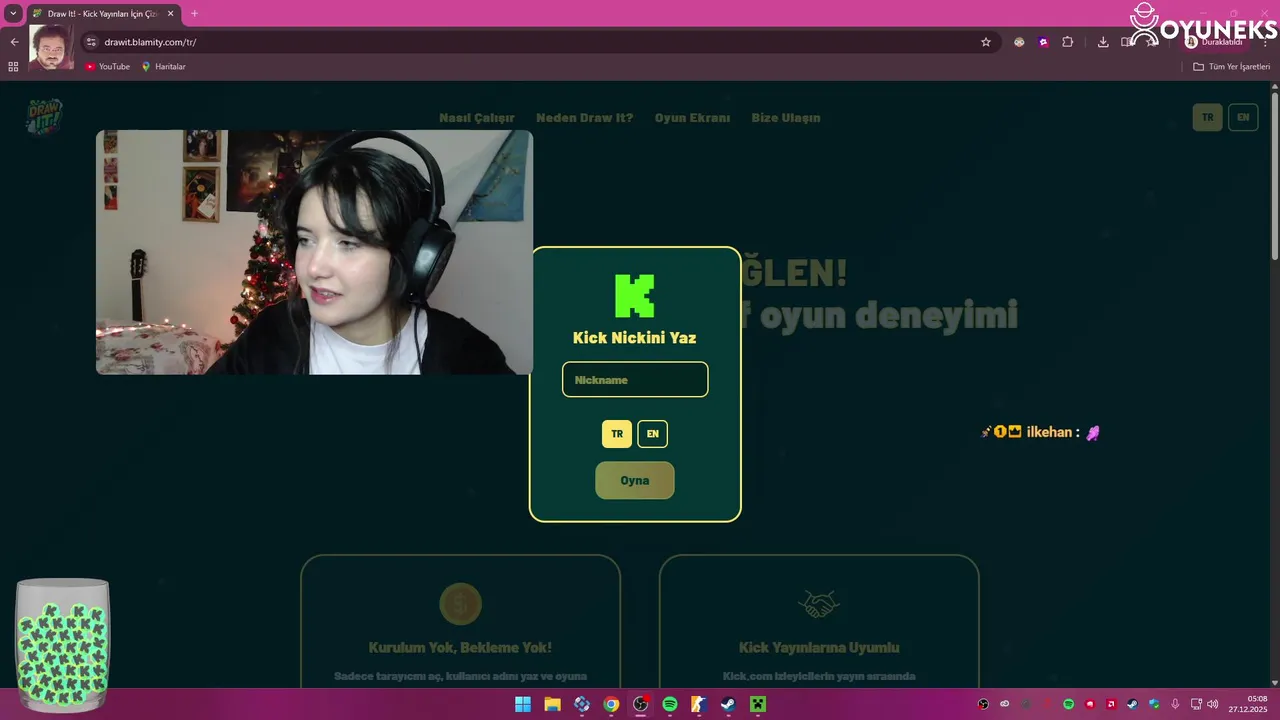Open the face avatar extension icon
This screenshot has width=1280, height=720.
(x=1019, y=42)
